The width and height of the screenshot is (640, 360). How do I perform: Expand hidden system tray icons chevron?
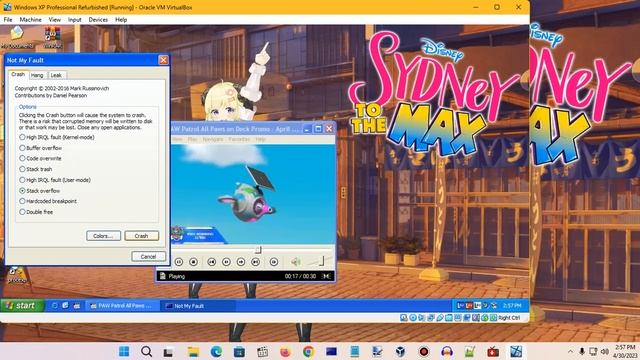click(x=570, y=351)
